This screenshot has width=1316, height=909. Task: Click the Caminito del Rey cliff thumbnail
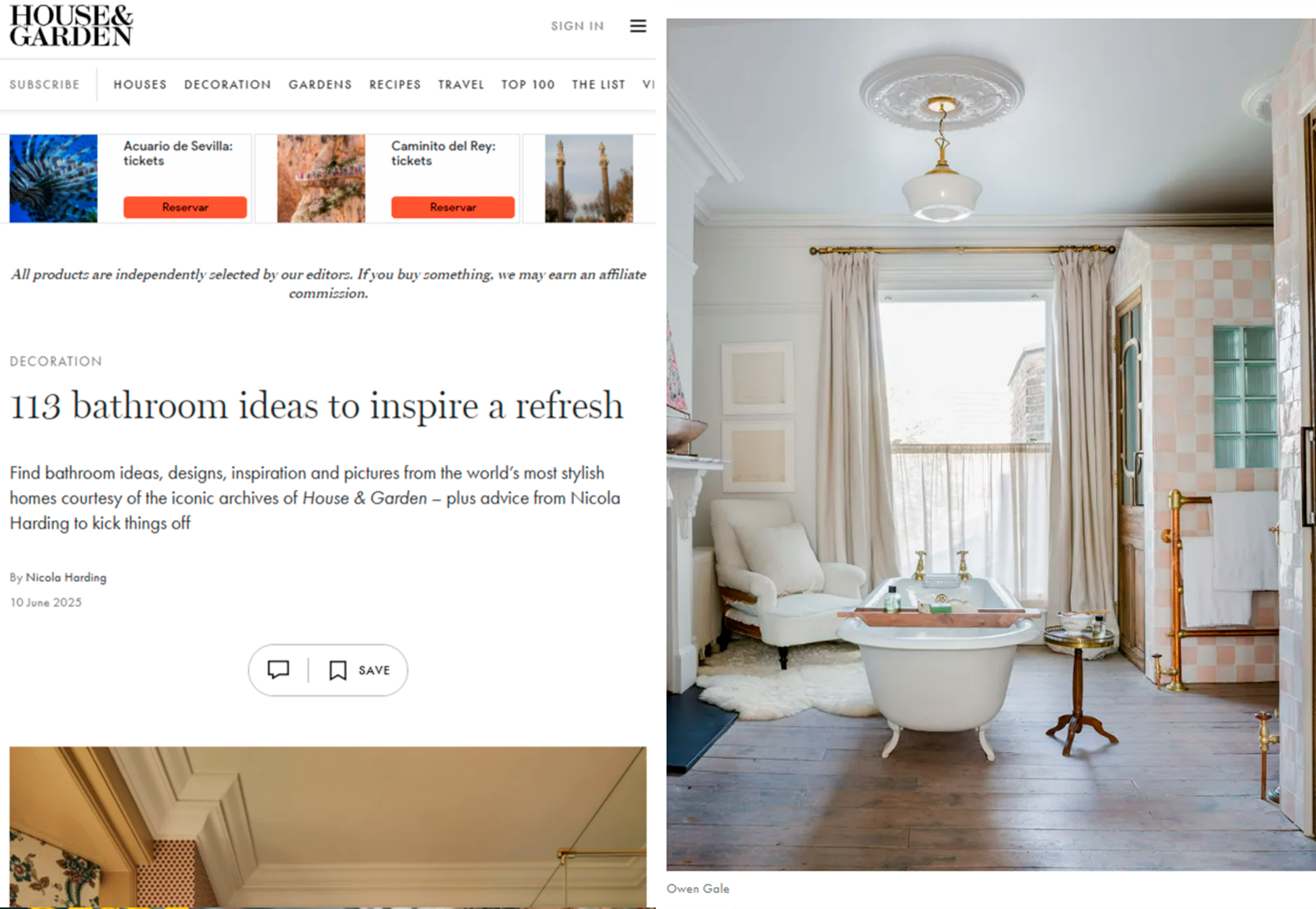point(321,178)
